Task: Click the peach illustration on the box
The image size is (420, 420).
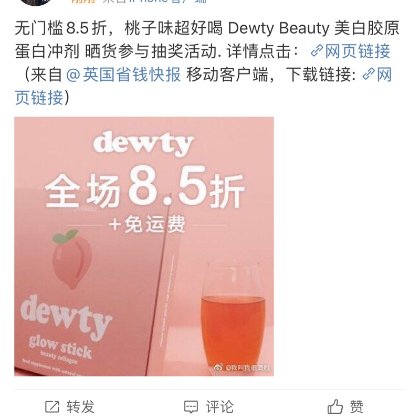Action: (x=71, y=259)
